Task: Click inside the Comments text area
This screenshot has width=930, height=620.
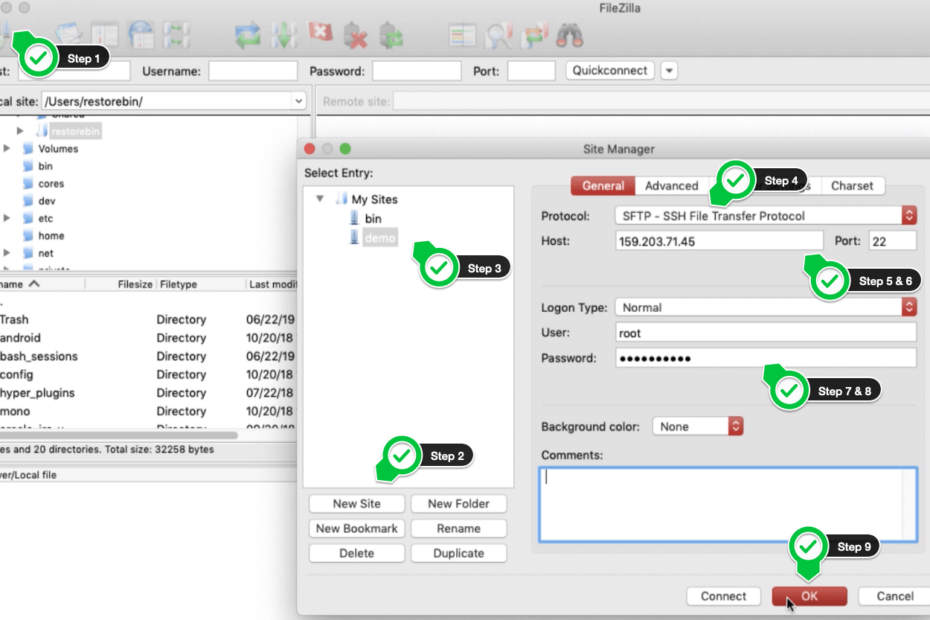Action: (728, 504)
